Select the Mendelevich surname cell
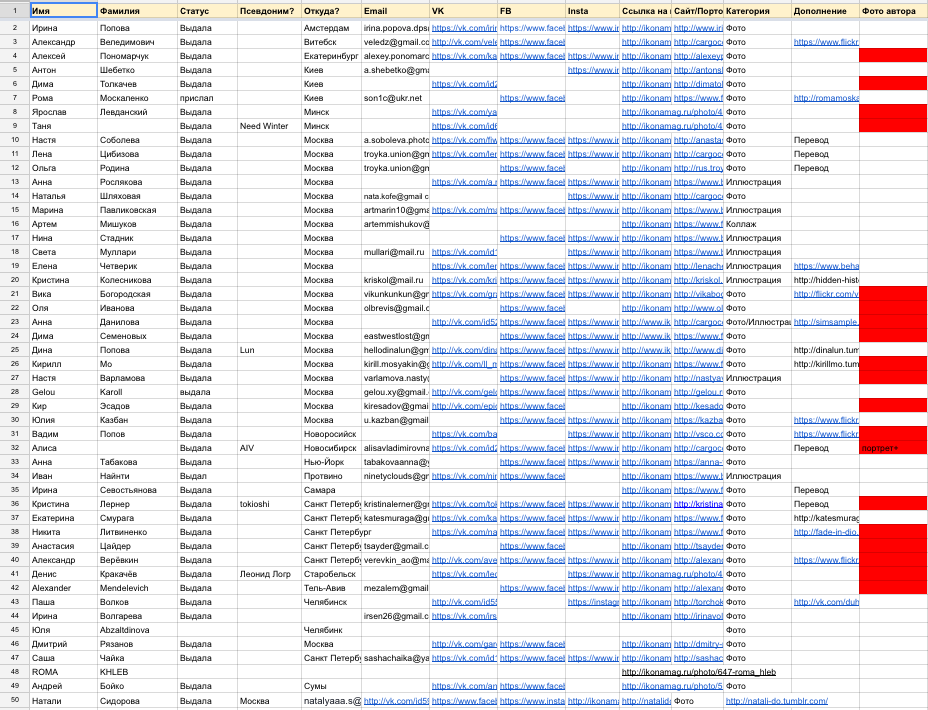Screen dimensions: 928x710 (x=137, y=588)
